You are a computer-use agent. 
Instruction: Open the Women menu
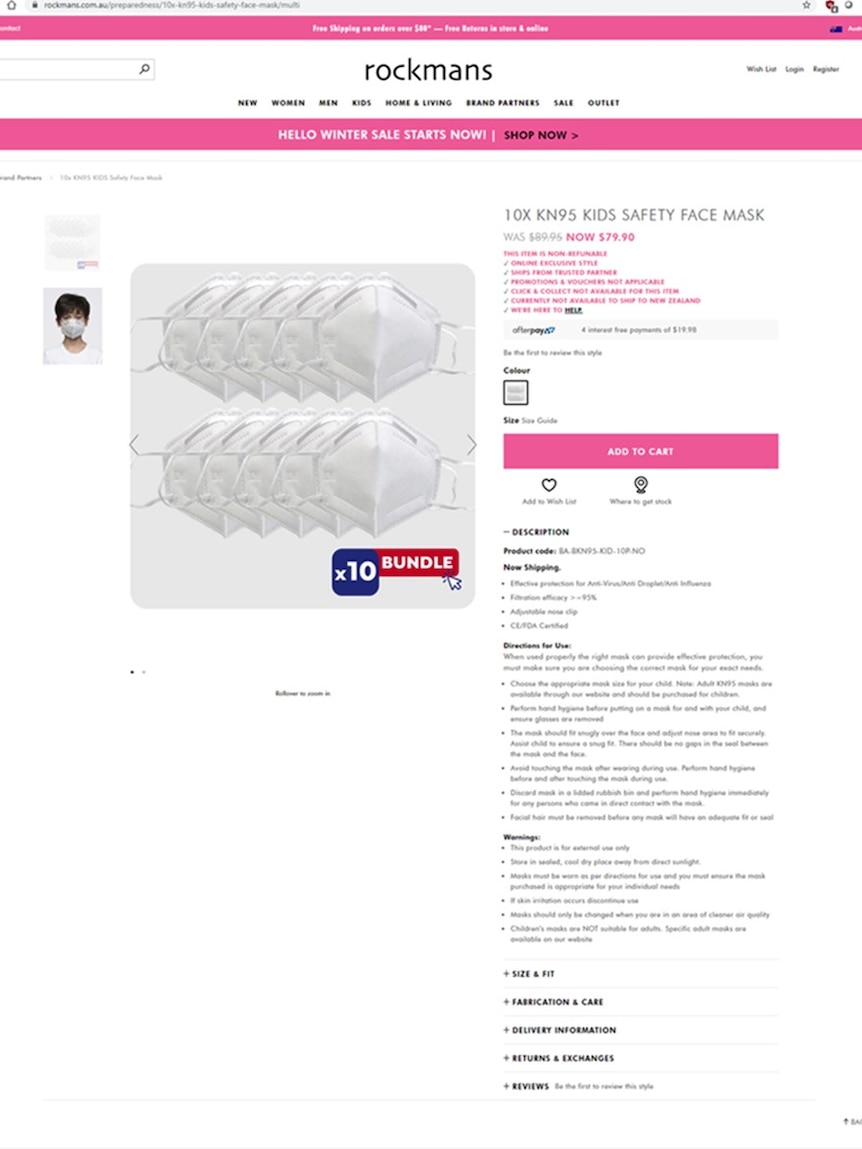[288, 103]
